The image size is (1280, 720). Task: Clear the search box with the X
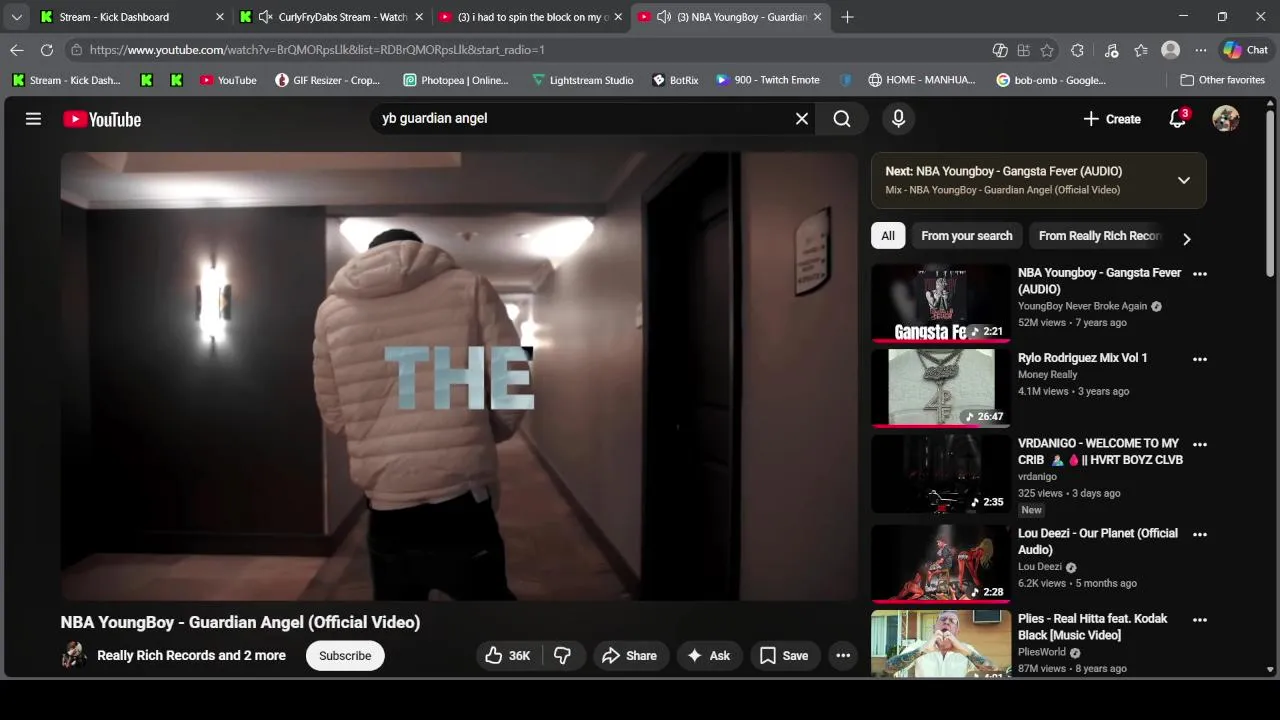[x=802, y=119]
